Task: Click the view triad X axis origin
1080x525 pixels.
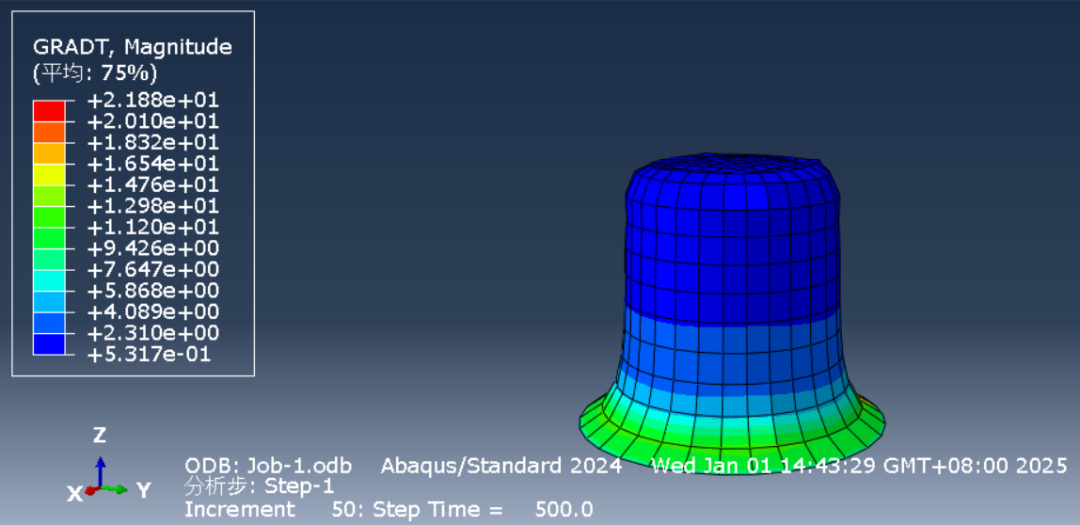Action: (90, 491)
